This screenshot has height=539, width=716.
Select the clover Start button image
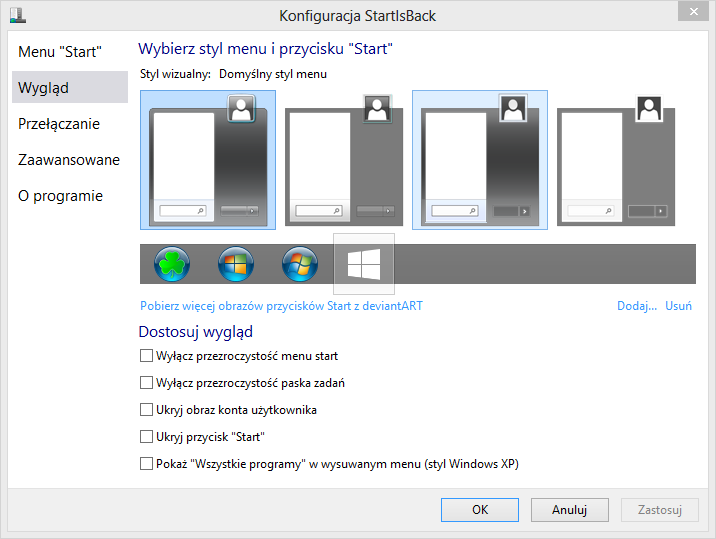[x=172, y=264]
